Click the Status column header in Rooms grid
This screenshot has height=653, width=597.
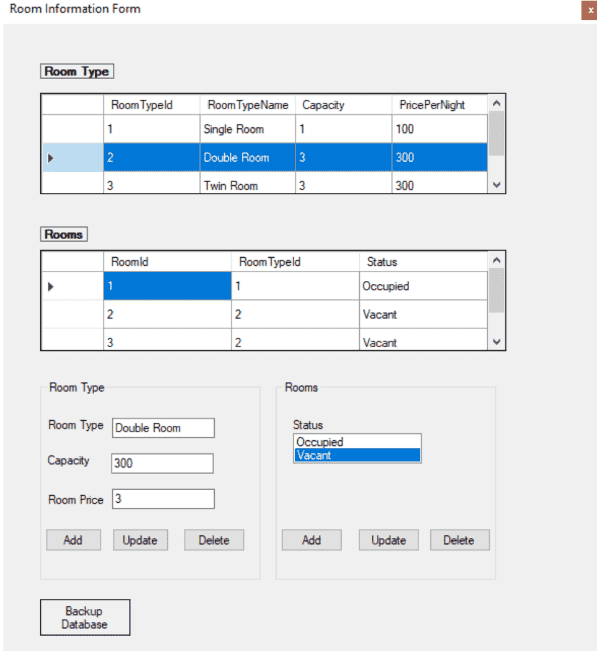tap(423, 262)
